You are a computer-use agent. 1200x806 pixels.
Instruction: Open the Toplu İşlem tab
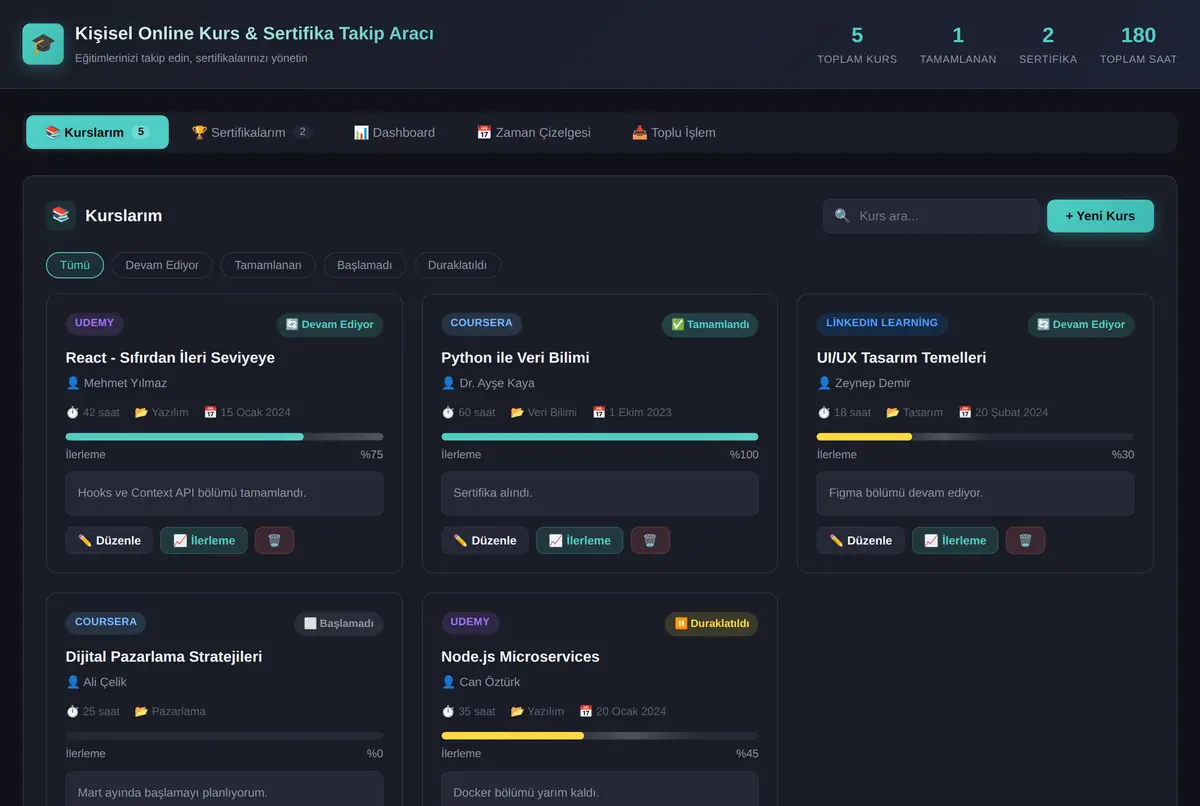(x=673, y=132)
